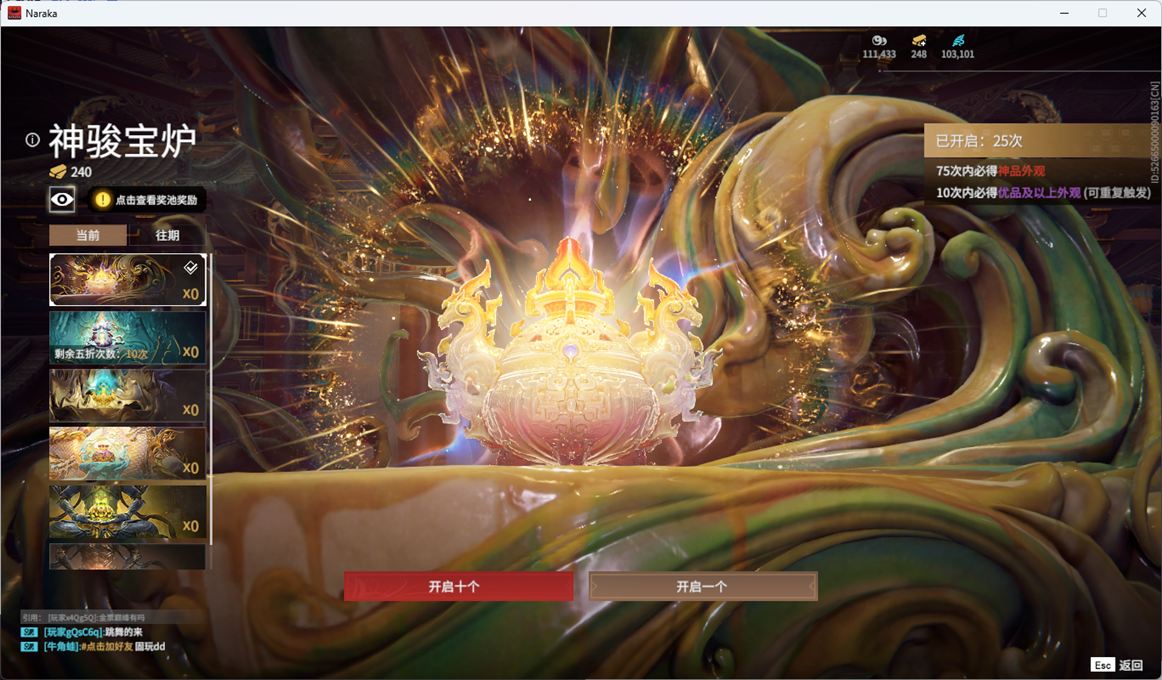This screenshot has width=1162, height=680.
Task: Select the first golden furnace banner thumbnail
Action: pyautogui.click(x=127, y=279)
